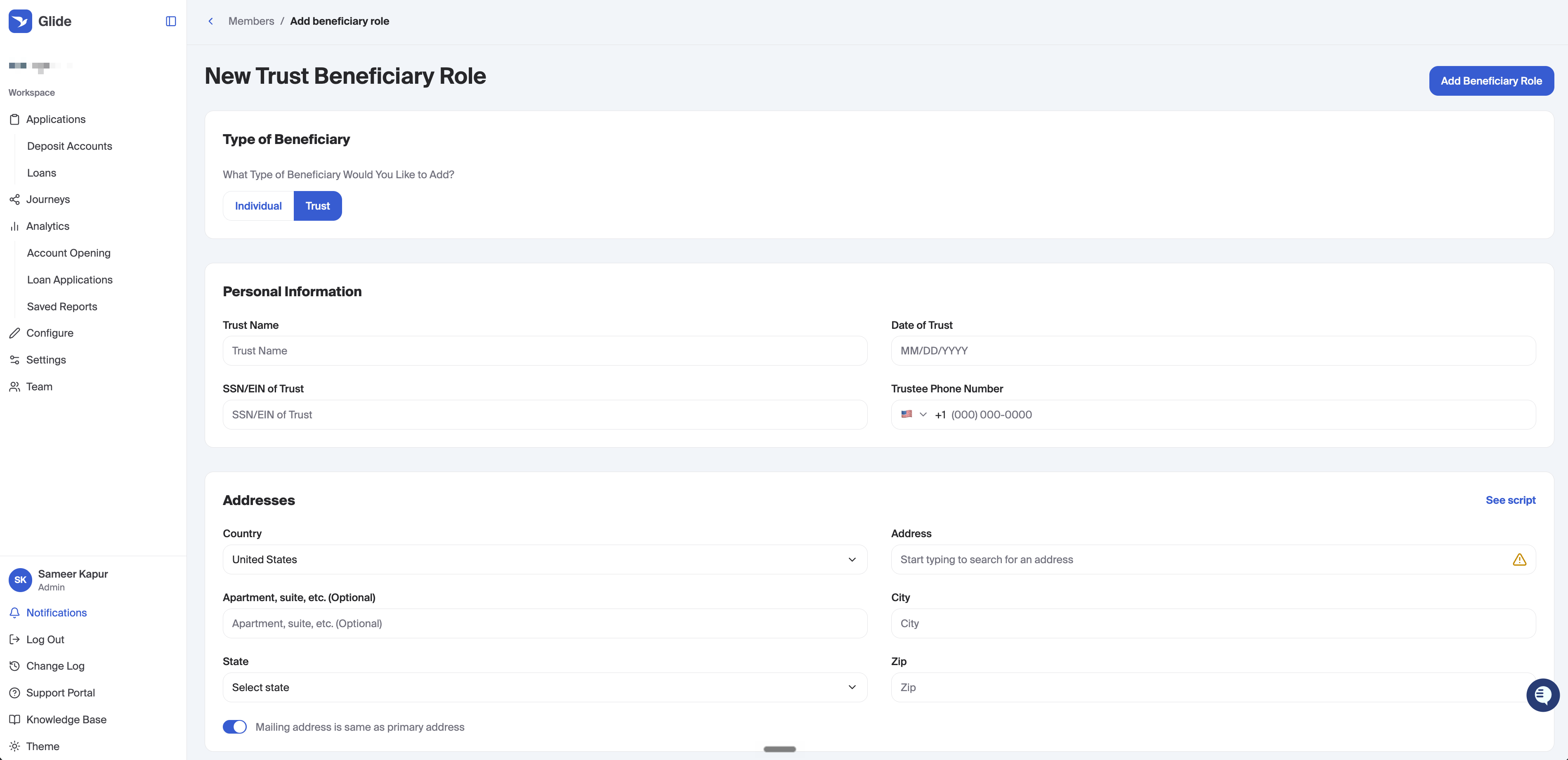The height and width of the screenshot is (760, 1568).
Task: Focus the SSN/EIN of Trust field
Action: (x=545, y=415)
